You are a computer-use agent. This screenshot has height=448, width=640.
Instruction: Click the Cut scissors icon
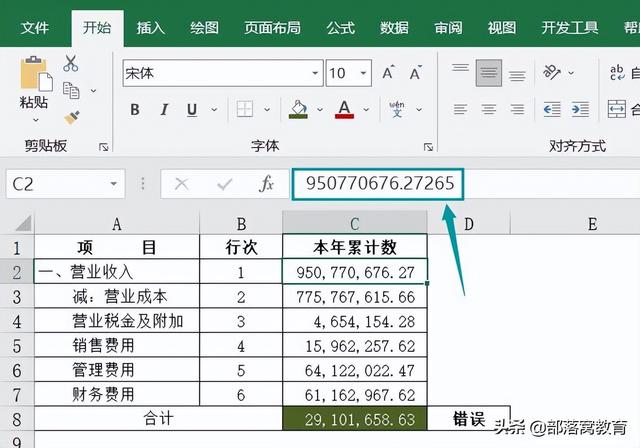pyautogui.click(x=71, y=63)
